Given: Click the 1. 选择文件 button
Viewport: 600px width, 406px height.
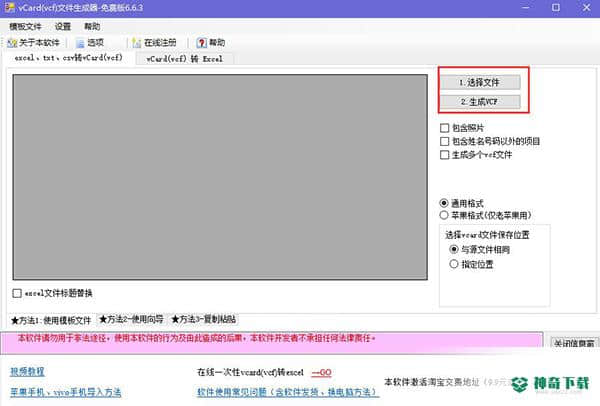Looking at the screenshot, I should 480,82.
